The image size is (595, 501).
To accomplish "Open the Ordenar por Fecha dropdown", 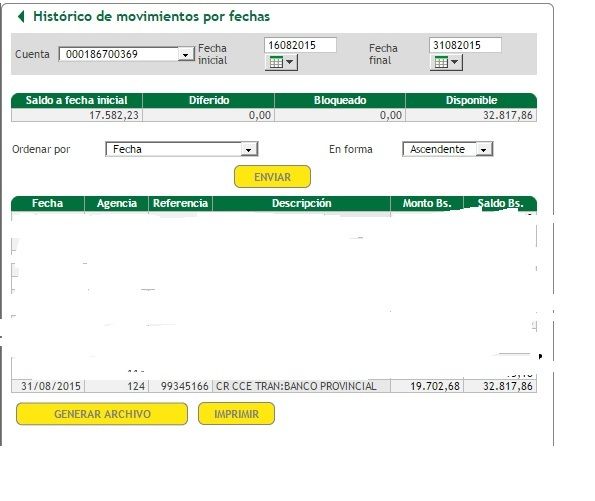I will 248,150.
